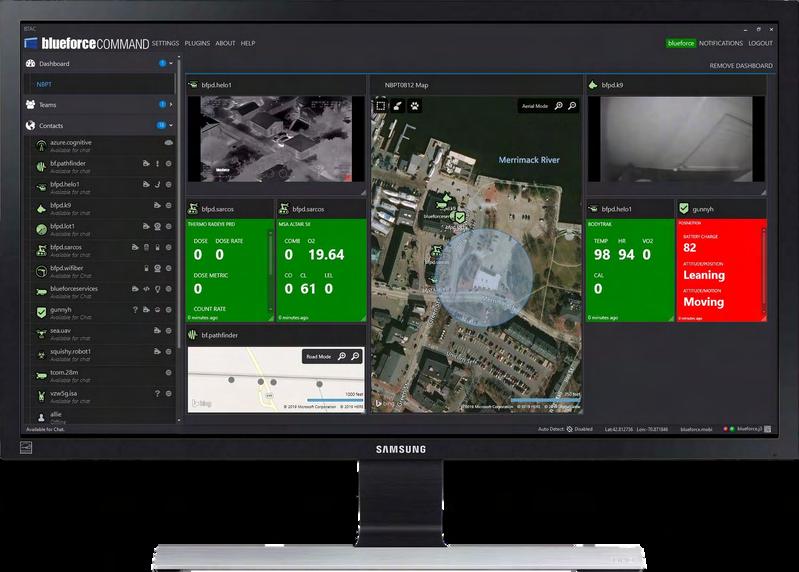The image size is (799, 572).
Task: Collapse the Contacts section arrow
Action: pyautogui.click(x=171, y=125)
